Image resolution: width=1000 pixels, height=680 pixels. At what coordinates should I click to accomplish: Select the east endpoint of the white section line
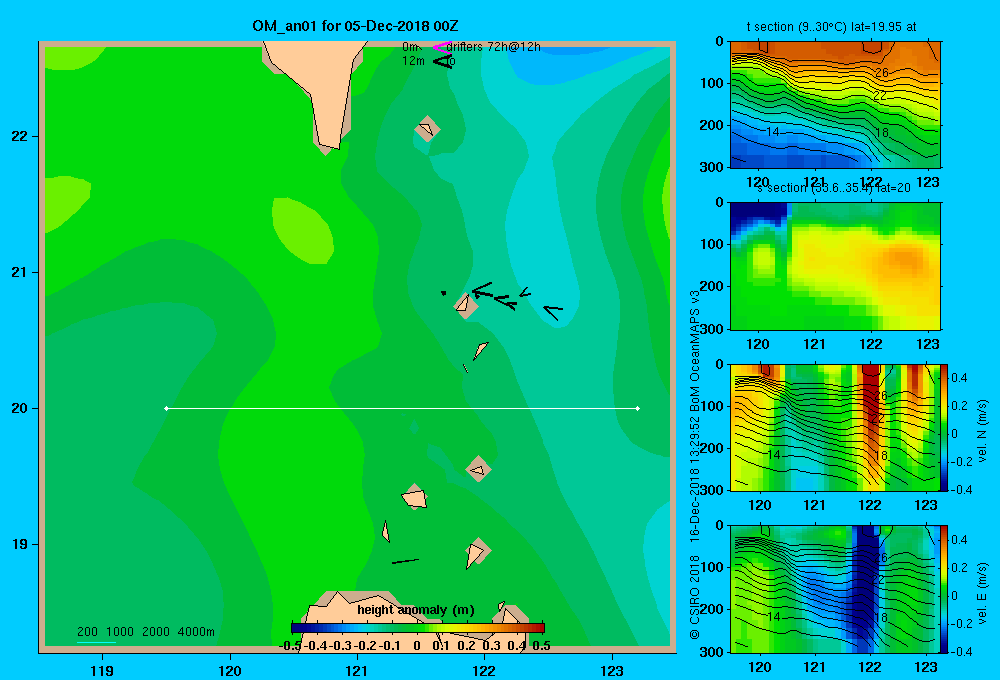coord(638,408)
